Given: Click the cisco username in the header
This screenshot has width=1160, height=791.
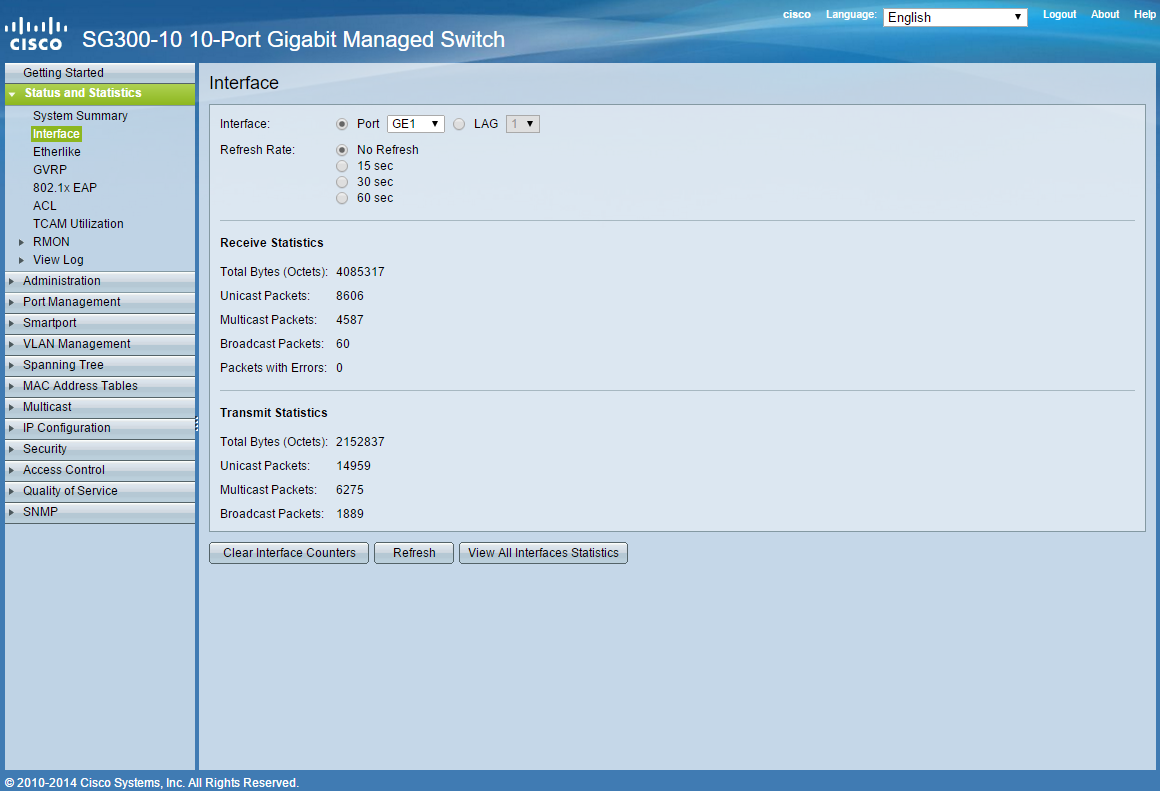Looking at the screenshot, I should pyautogui.click(x=797, y=15).
